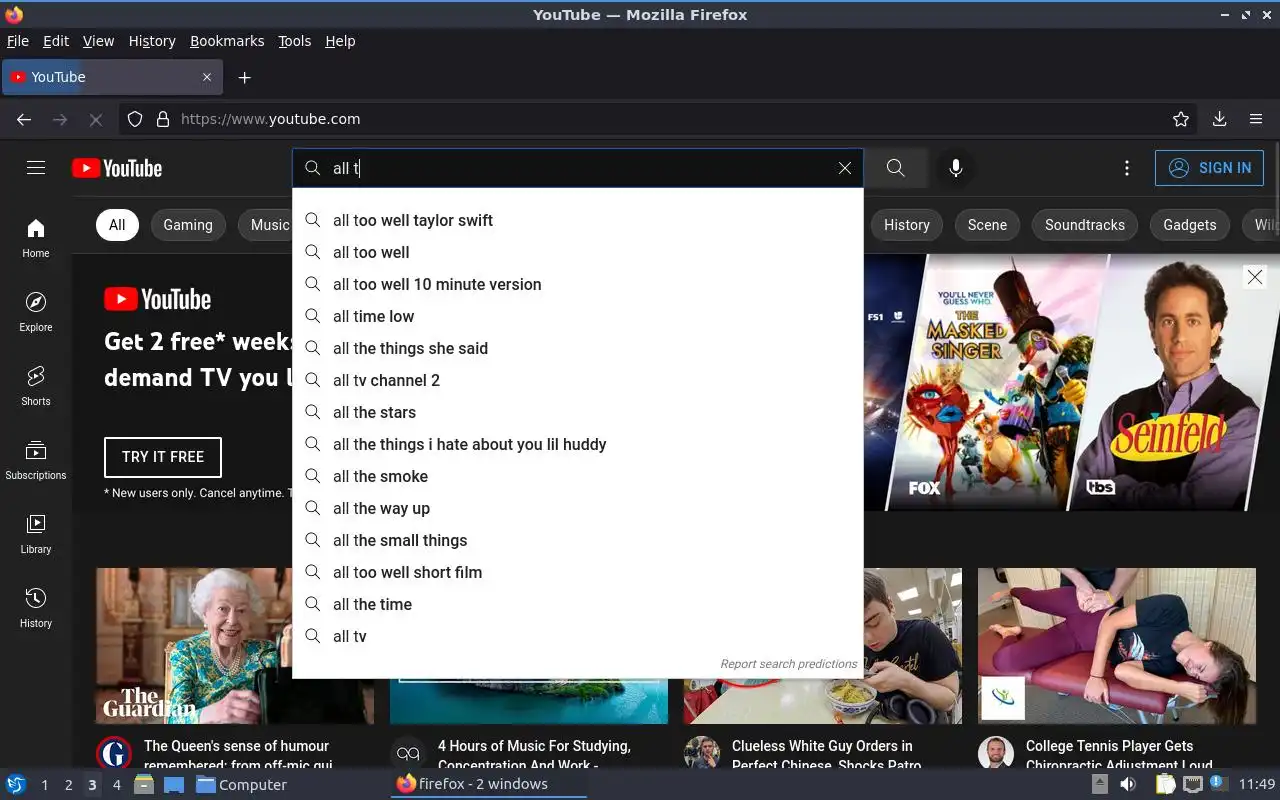Open Shorts in the sidebar

point(36,387)
